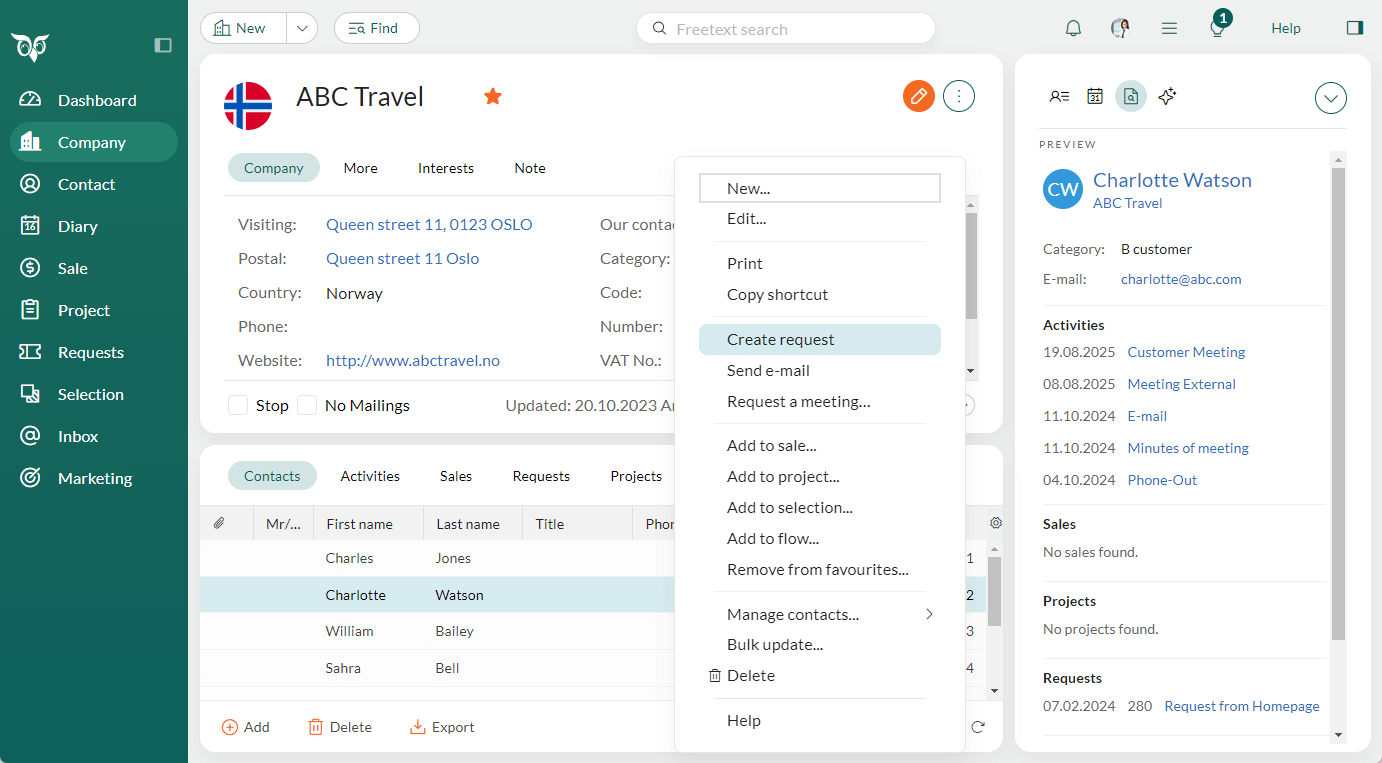The image size is (1382, 763).
Task: Expand the New button dropdown arrow
Action: coord(302,28)
